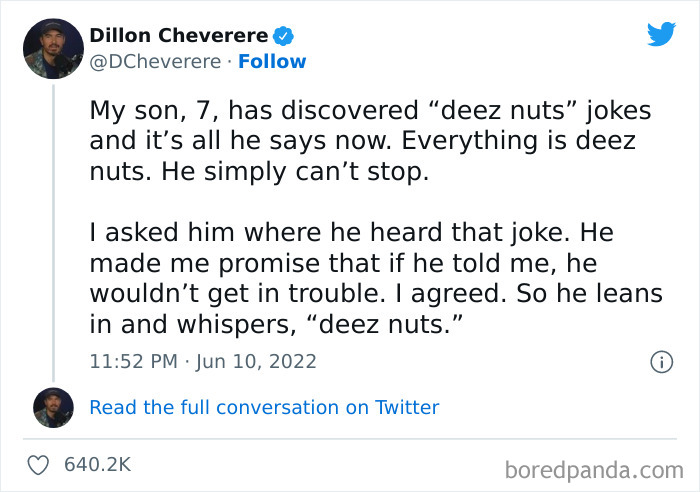Click the 11:52 PM time stamp
This screenshot has width=700, height=492.
[x=131, y=361]
